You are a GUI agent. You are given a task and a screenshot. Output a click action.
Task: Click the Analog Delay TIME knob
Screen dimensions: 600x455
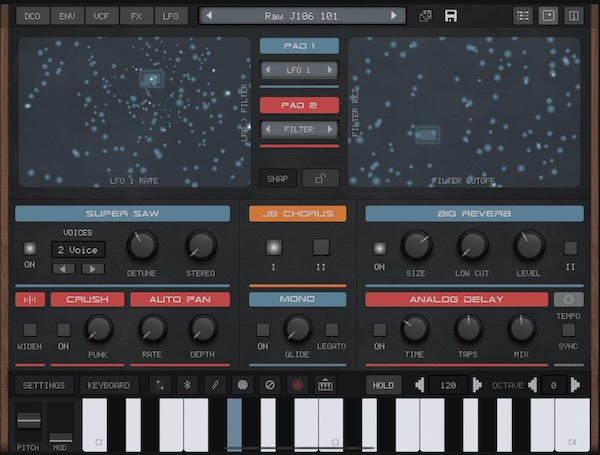(414, 328)
